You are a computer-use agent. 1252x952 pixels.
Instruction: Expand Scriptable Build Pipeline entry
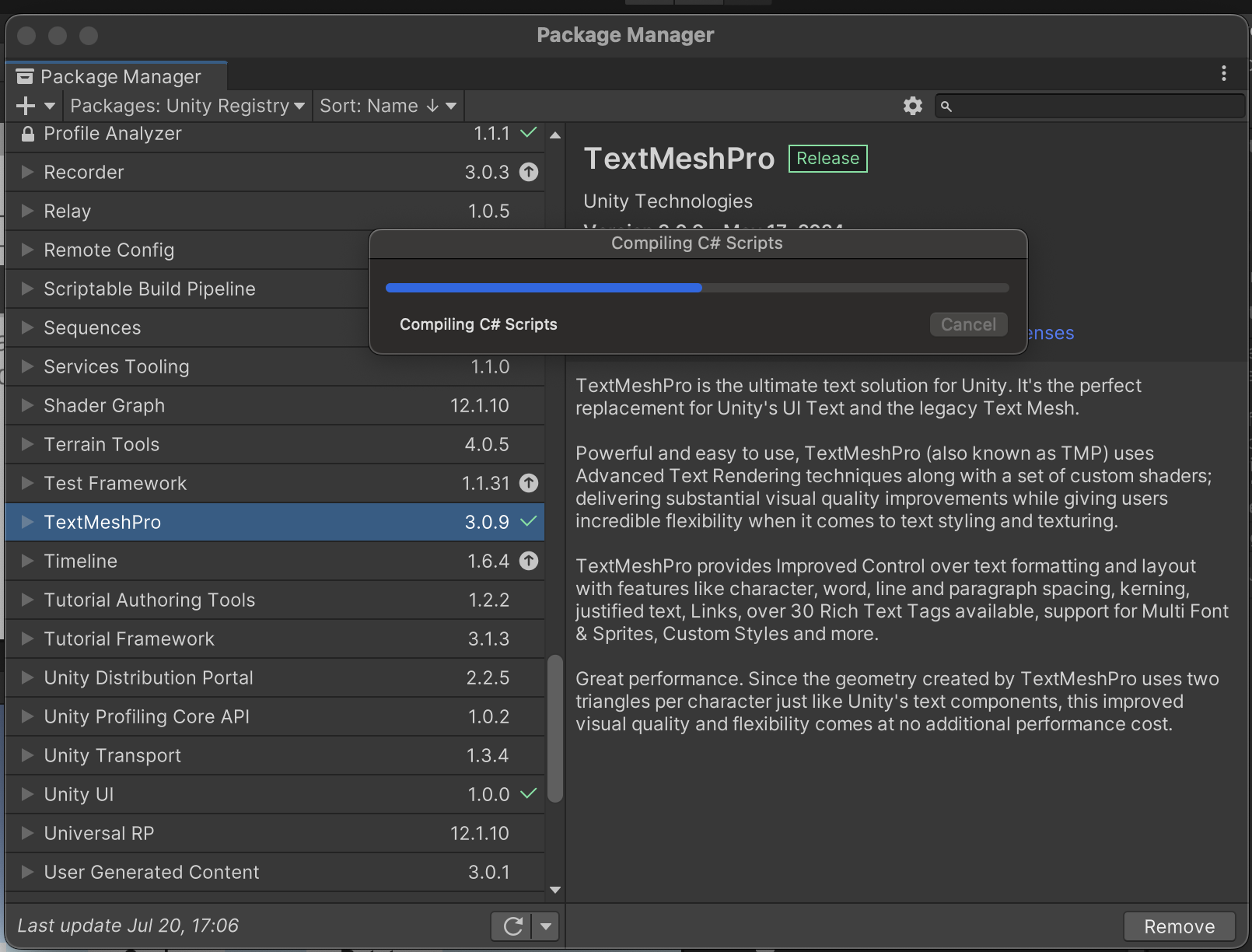pos(27,289)
